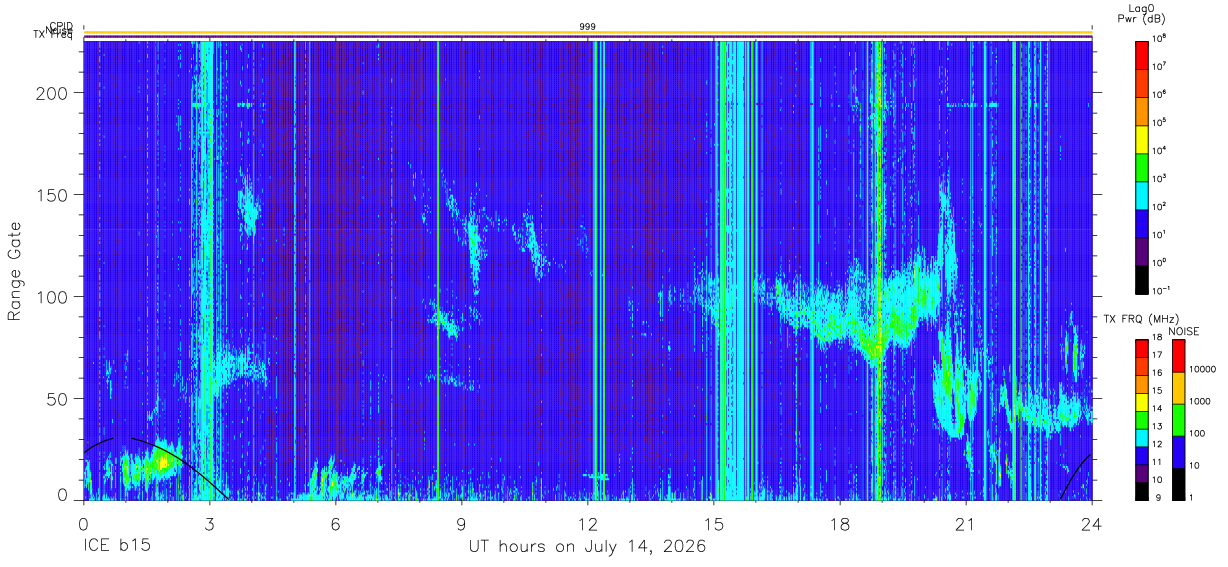Viewport: 1228px width, 567px height.
Task: Click the '9' tick on the UT hours axis
Action: [x=461, y=523]
